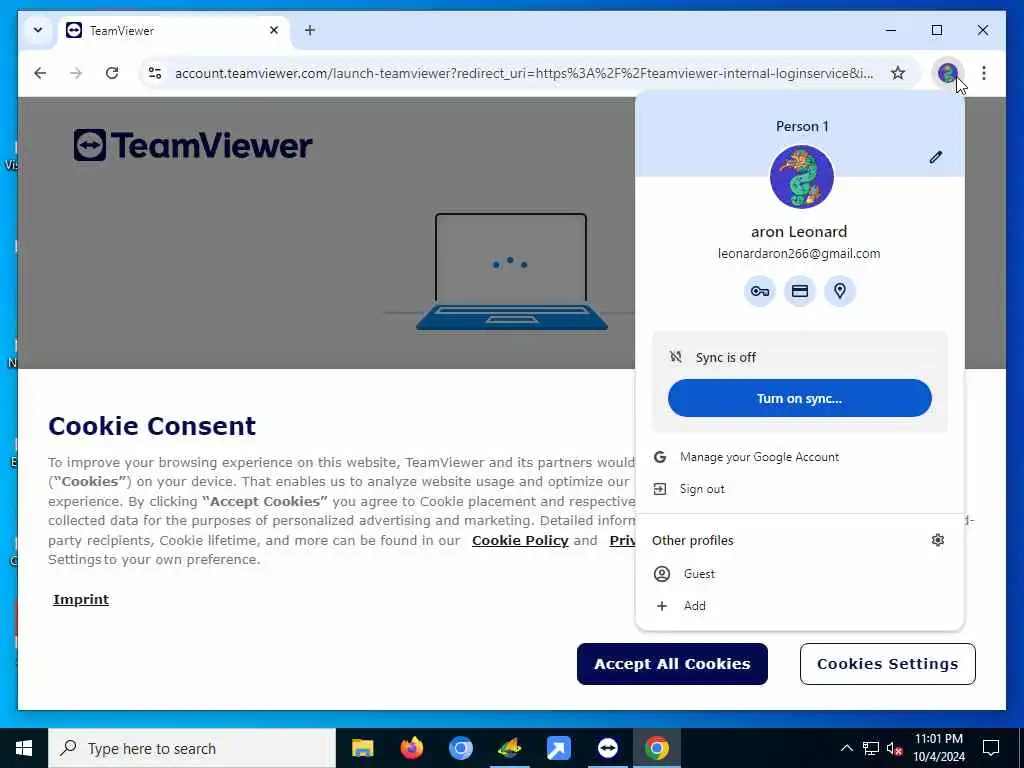
Task: Click the Sync is off label
Action: pyautogui.click(x=726, y=357)
